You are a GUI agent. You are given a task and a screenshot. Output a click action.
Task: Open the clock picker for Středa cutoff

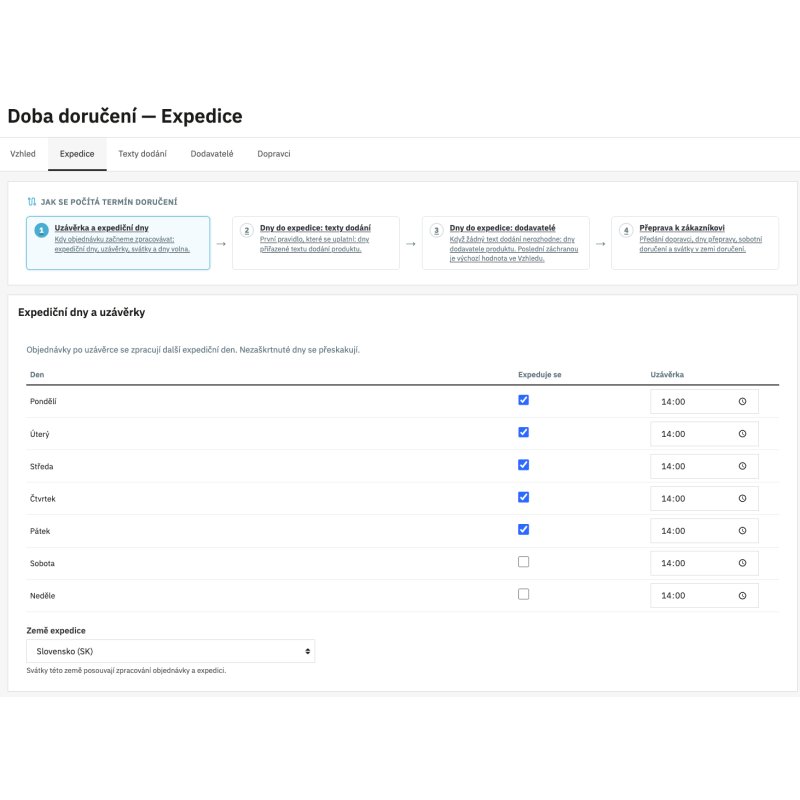tap(742, 466)
